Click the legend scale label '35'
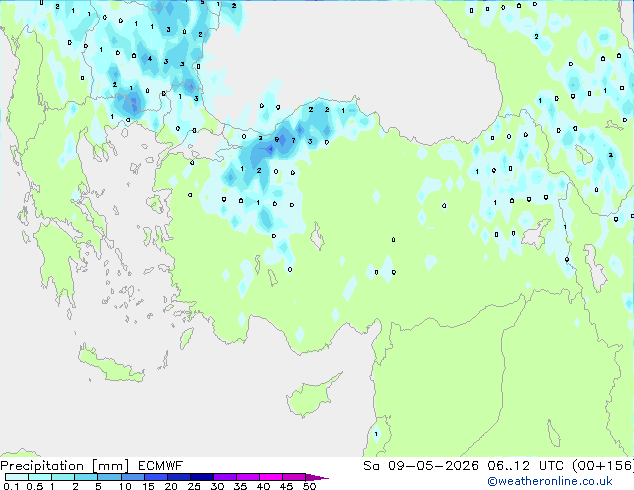The height and width of the screenshot is (490, 634). pos(240,486)
